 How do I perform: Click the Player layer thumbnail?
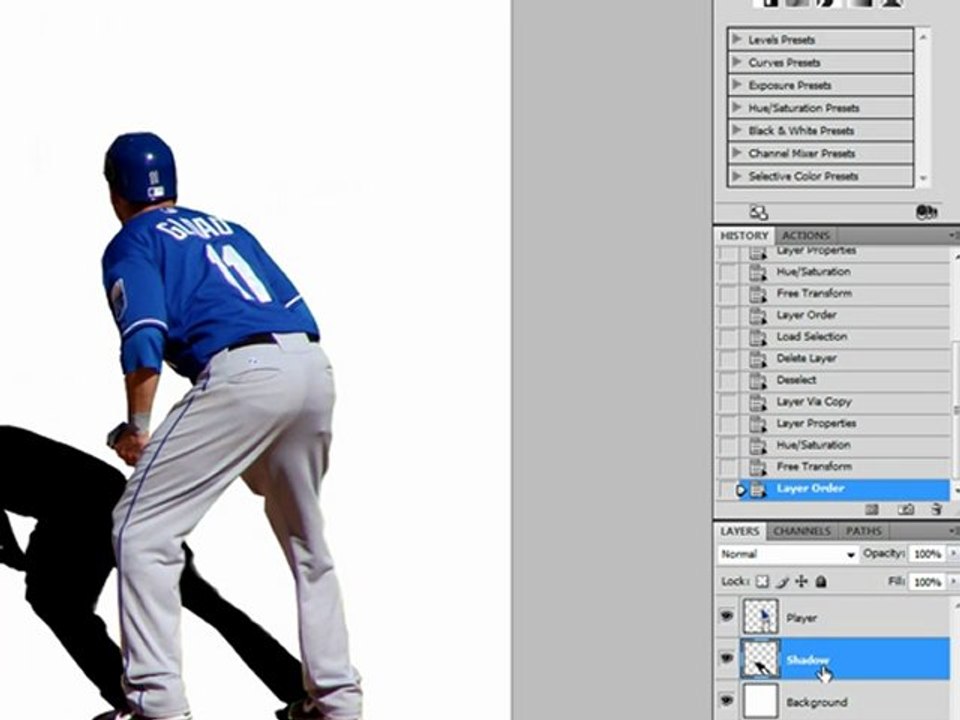point(760,616)
